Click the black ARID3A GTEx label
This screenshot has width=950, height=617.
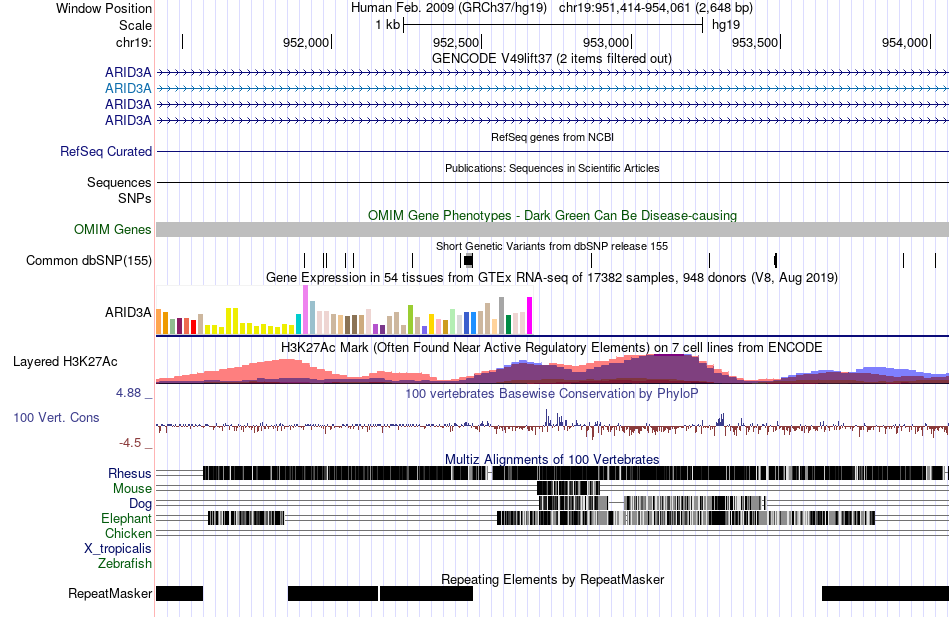click(128, 312)
